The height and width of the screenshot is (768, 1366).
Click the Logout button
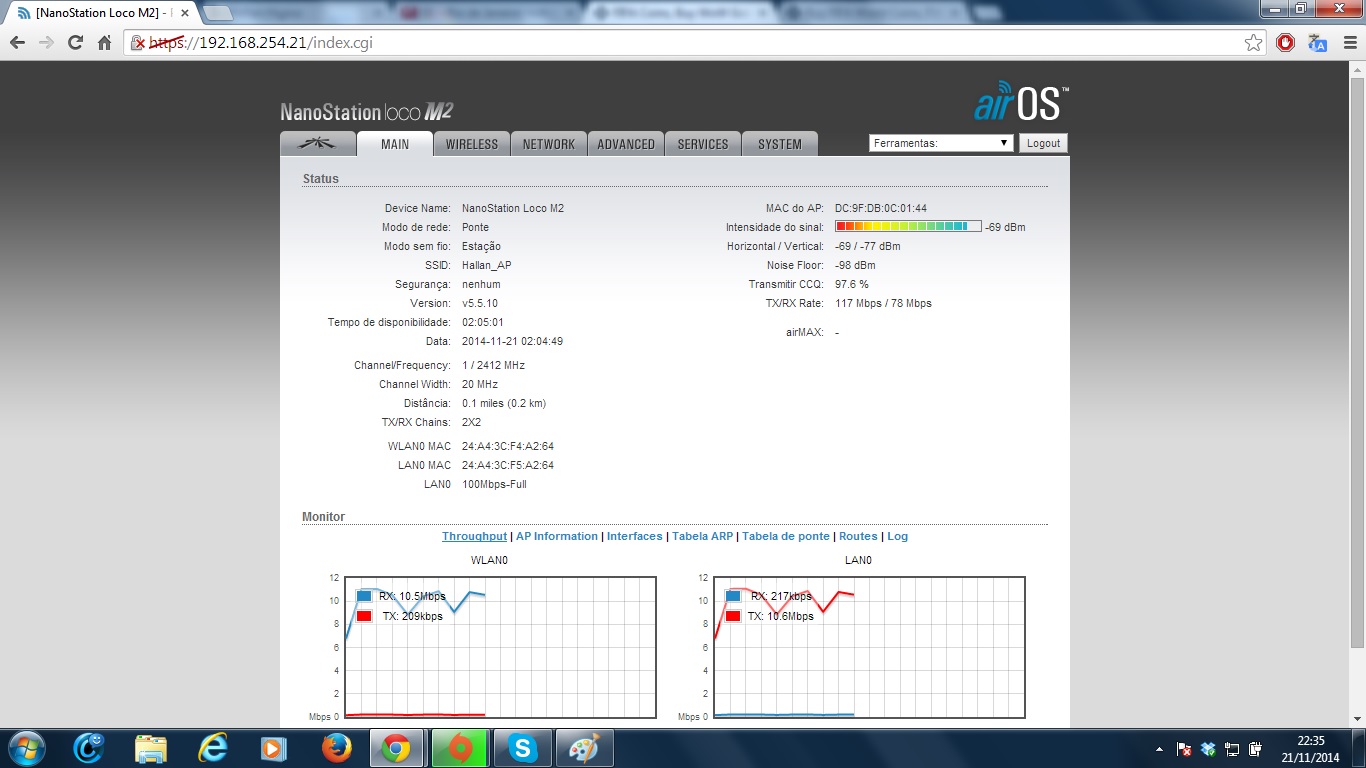tap(1043, 143)
